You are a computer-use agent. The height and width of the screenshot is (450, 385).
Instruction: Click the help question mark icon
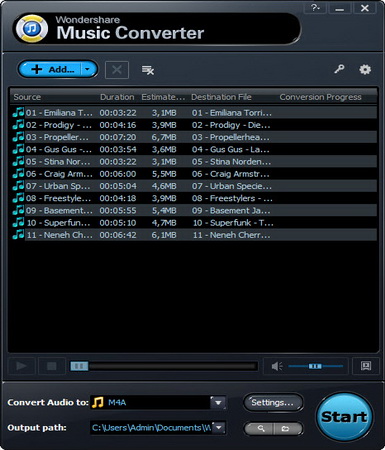coord(315,8)
